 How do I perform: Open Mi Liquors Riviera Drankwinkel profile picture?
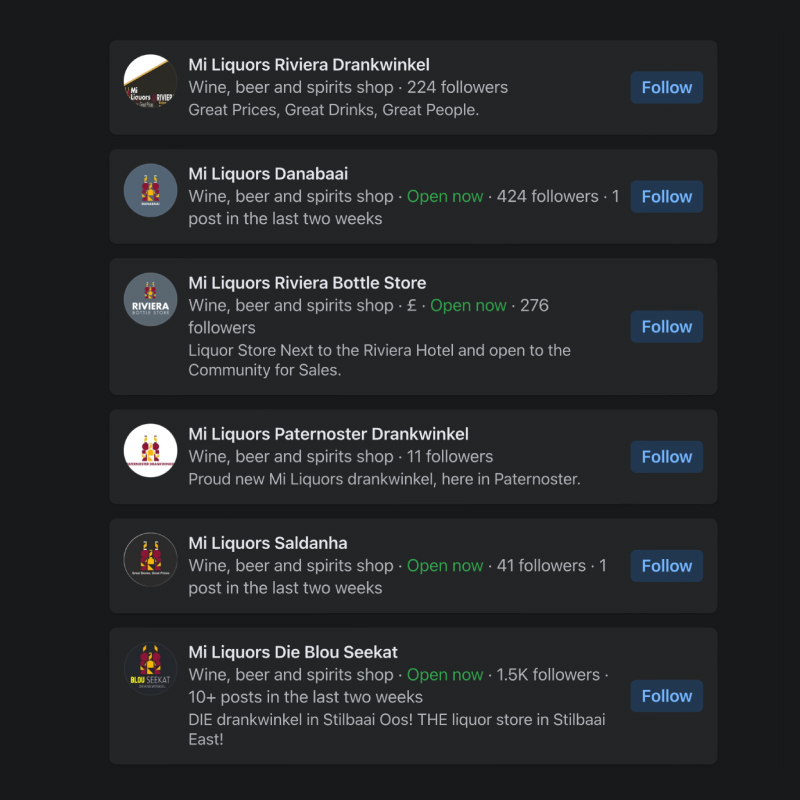(x=150, y=82)
